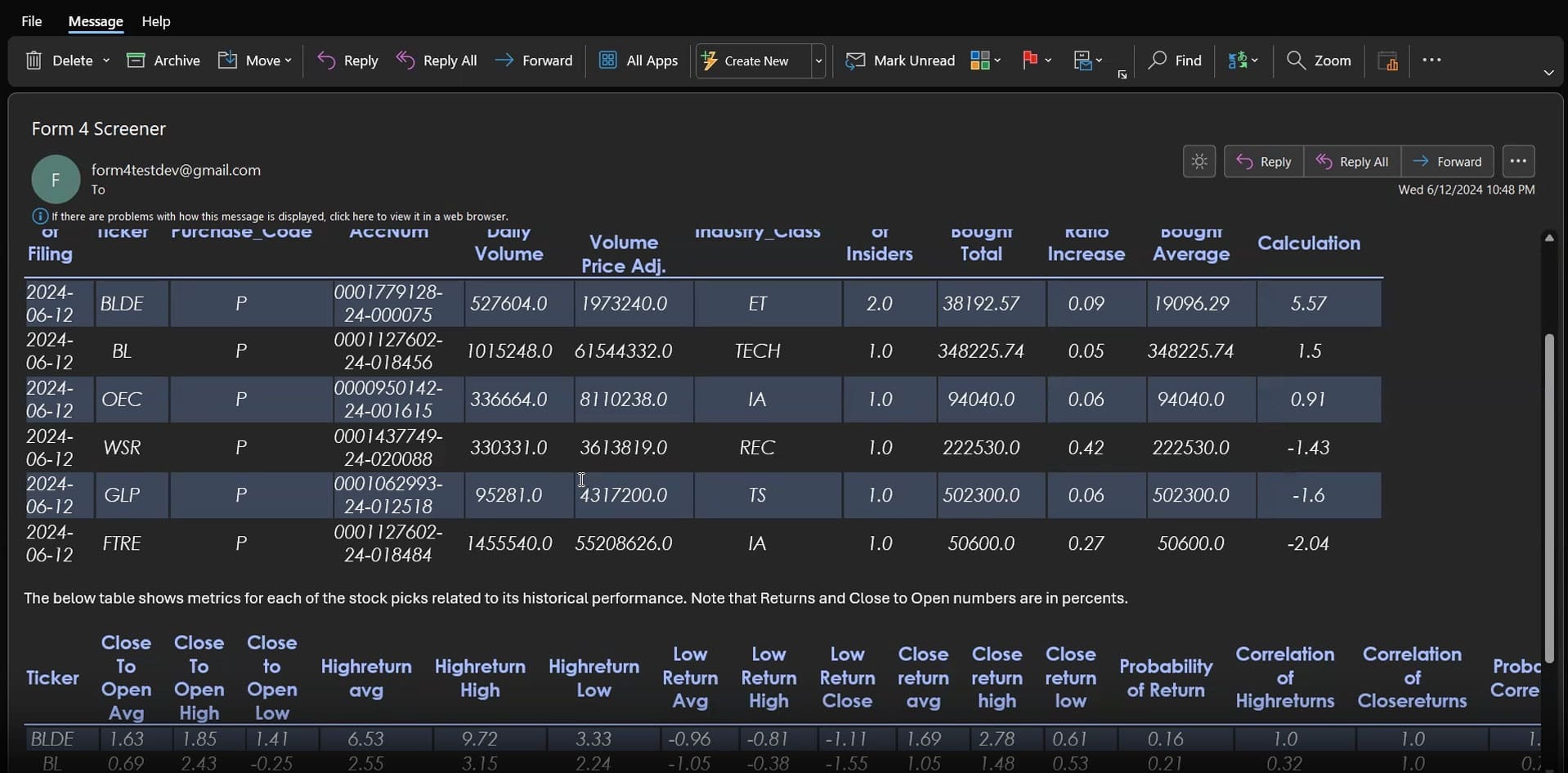This screenshot has width=1568, height=773.
Task: Click the sender avatar circle 'F'
Action: (56, 179)
